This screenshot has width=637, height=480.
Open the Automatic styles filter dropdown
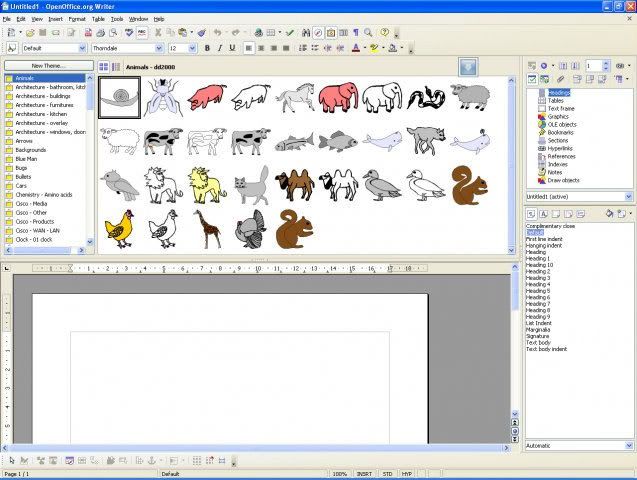pos(628,445)
